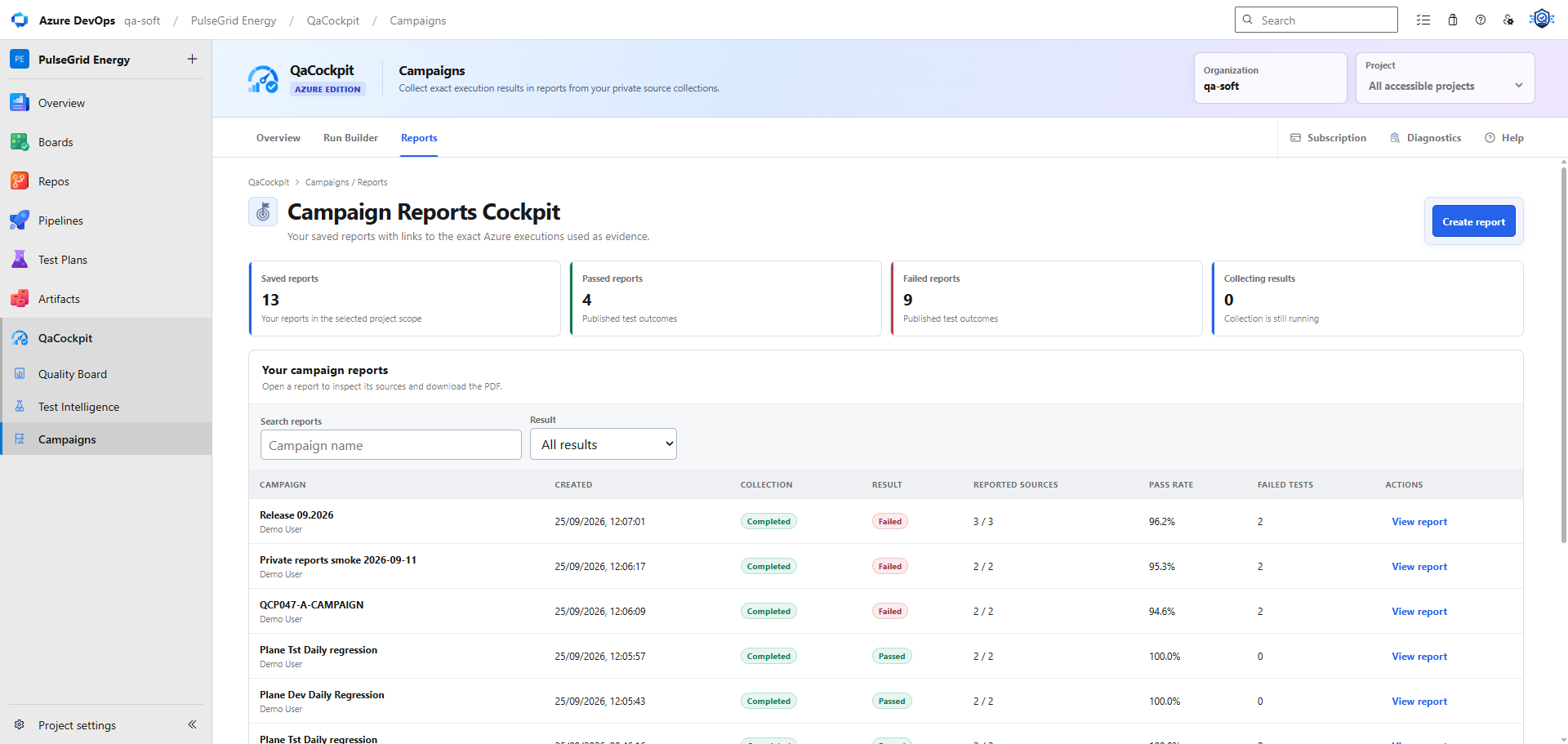The image size is (1568, 744).
Task: Click the PulseGrid Energy breadcrumb link
Action: (x=234, y=20)
